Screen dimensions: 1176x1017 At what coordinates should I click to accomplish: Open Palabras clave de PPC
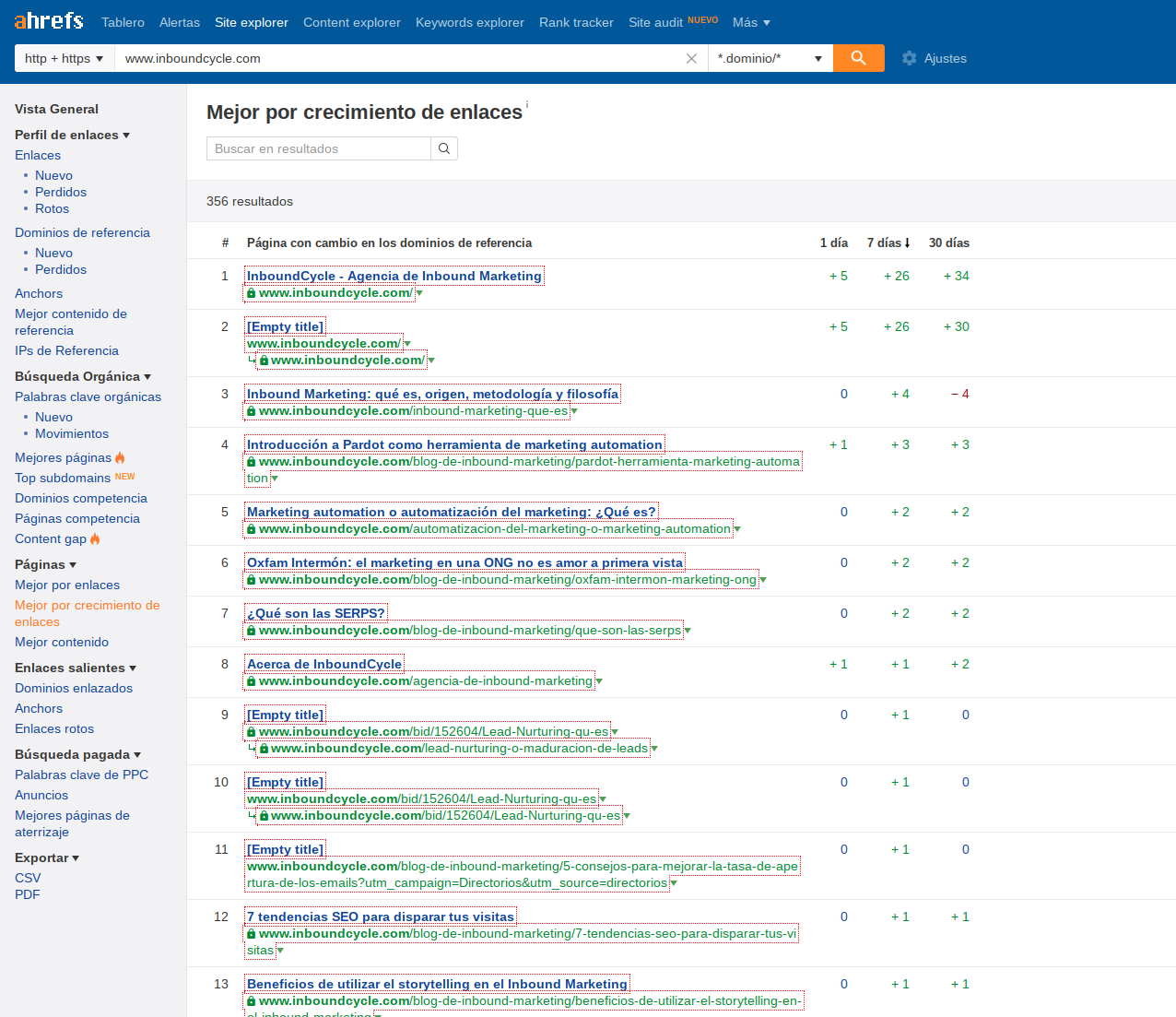pos(81,775)
